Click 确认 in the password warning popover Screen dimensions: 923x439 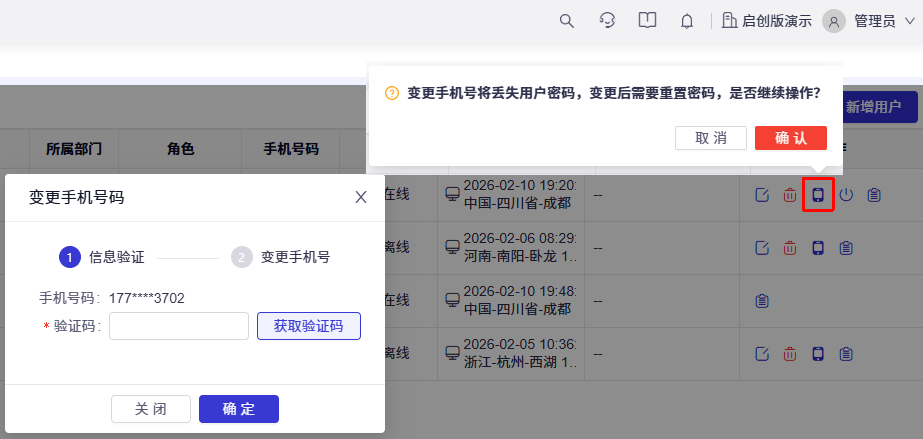click(x=791, y=138)
